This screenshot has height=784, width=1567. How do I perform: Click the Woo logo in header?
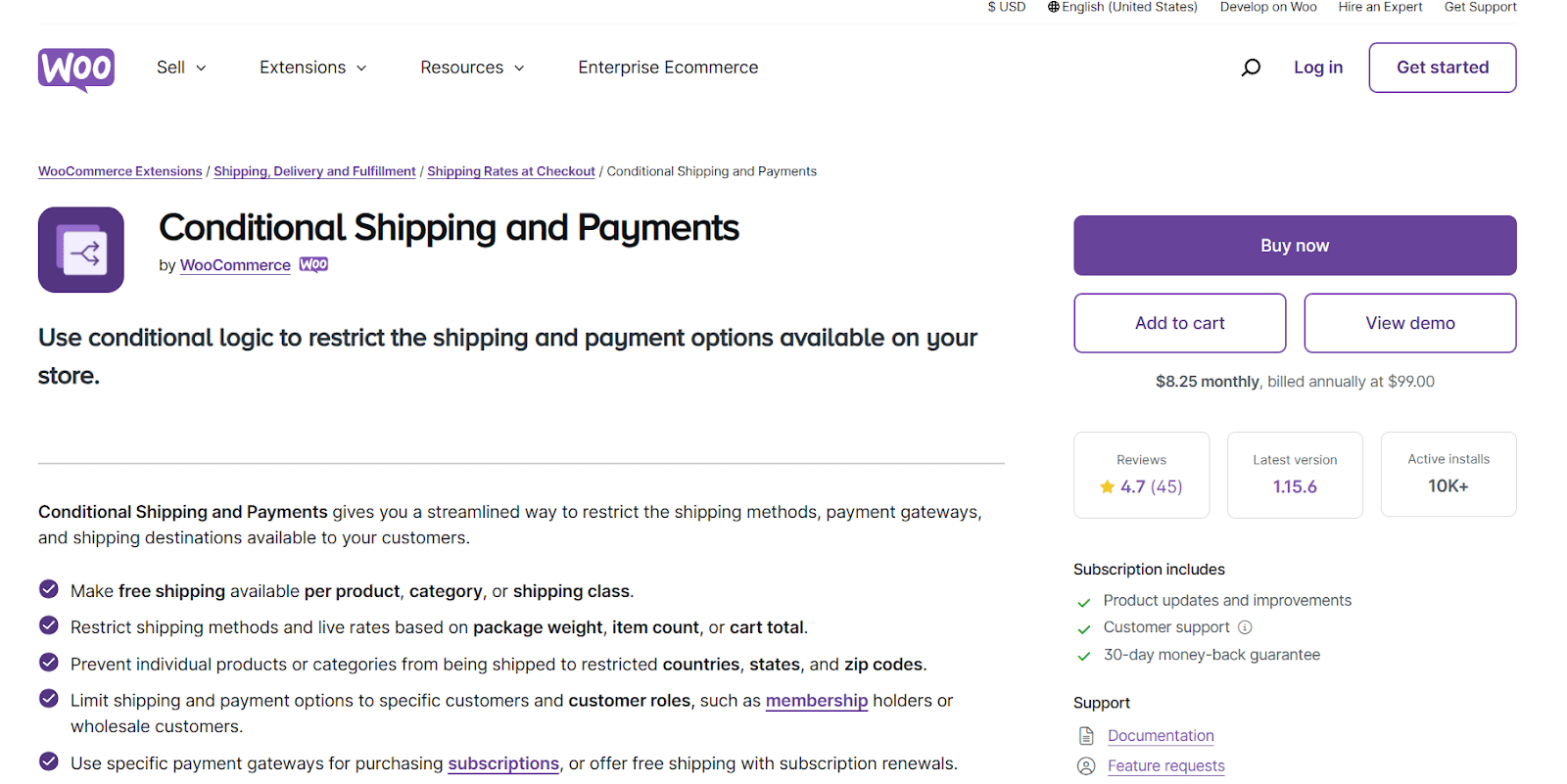click(x=76, y=69)
